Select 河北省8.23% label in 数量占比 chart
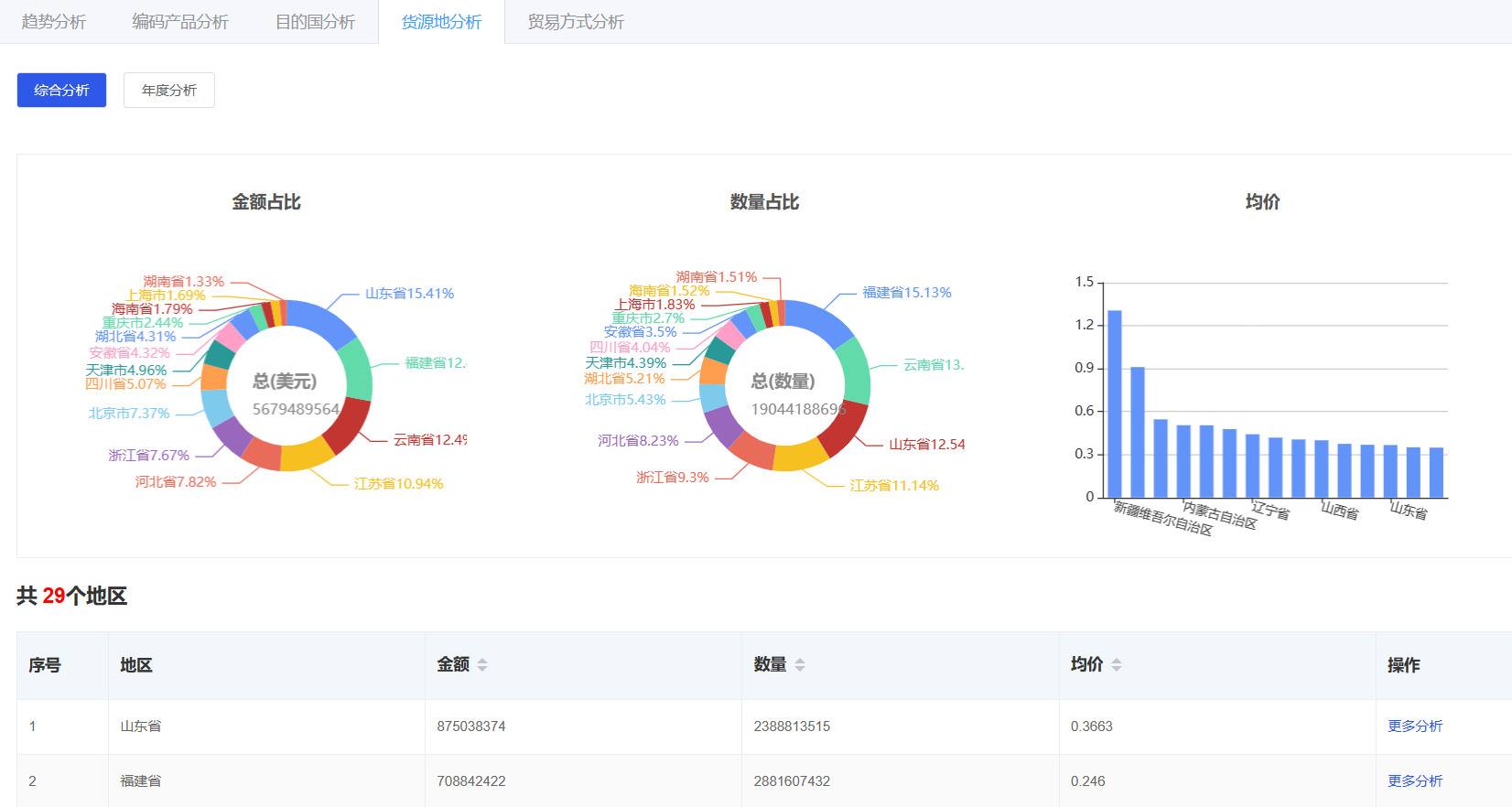This screenshot has height=807, width=1512. click(x=639, y=441)
